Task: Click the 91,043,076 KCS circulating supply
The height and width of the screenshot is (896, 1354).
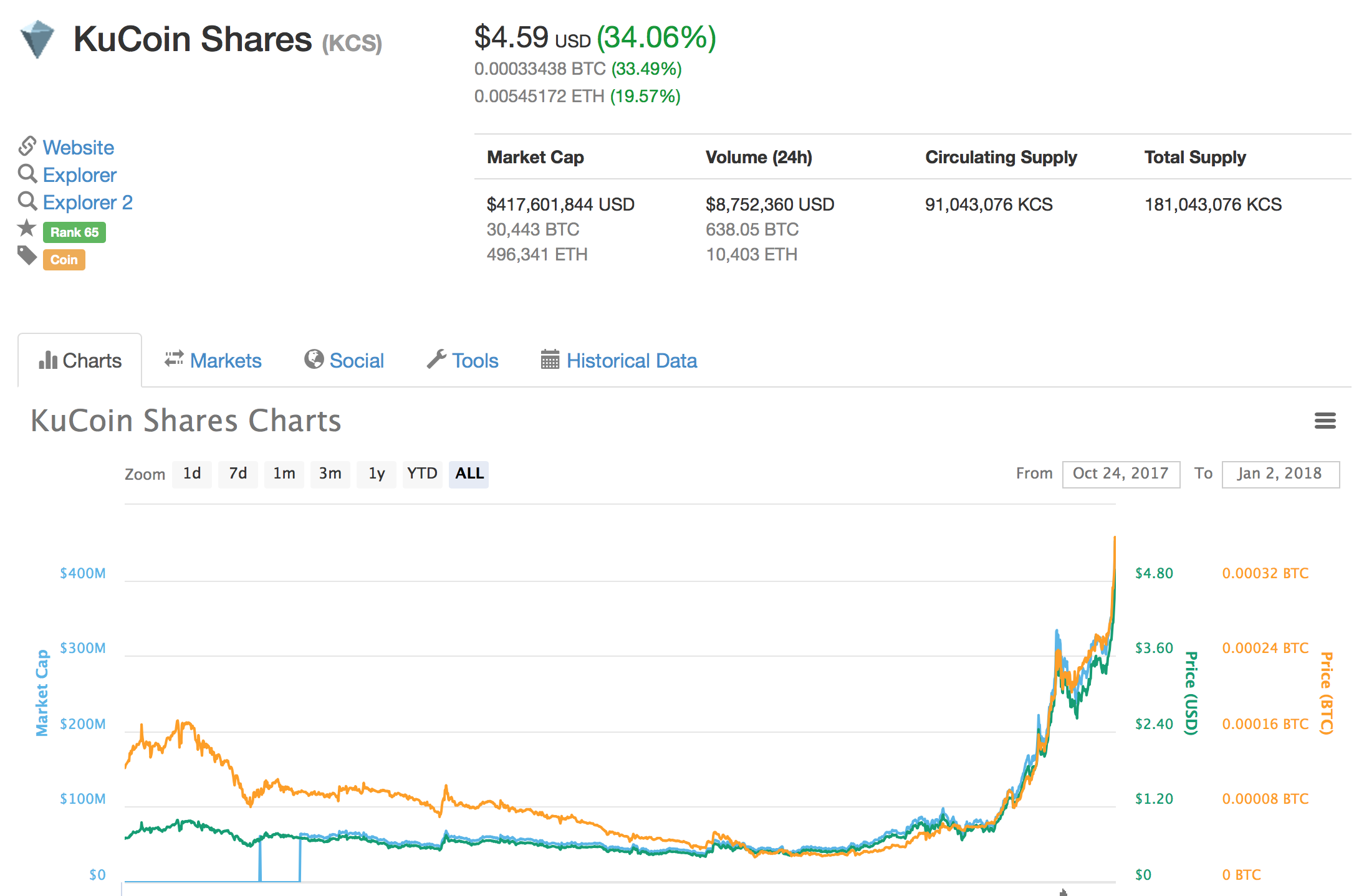Action: pos(989,204)
